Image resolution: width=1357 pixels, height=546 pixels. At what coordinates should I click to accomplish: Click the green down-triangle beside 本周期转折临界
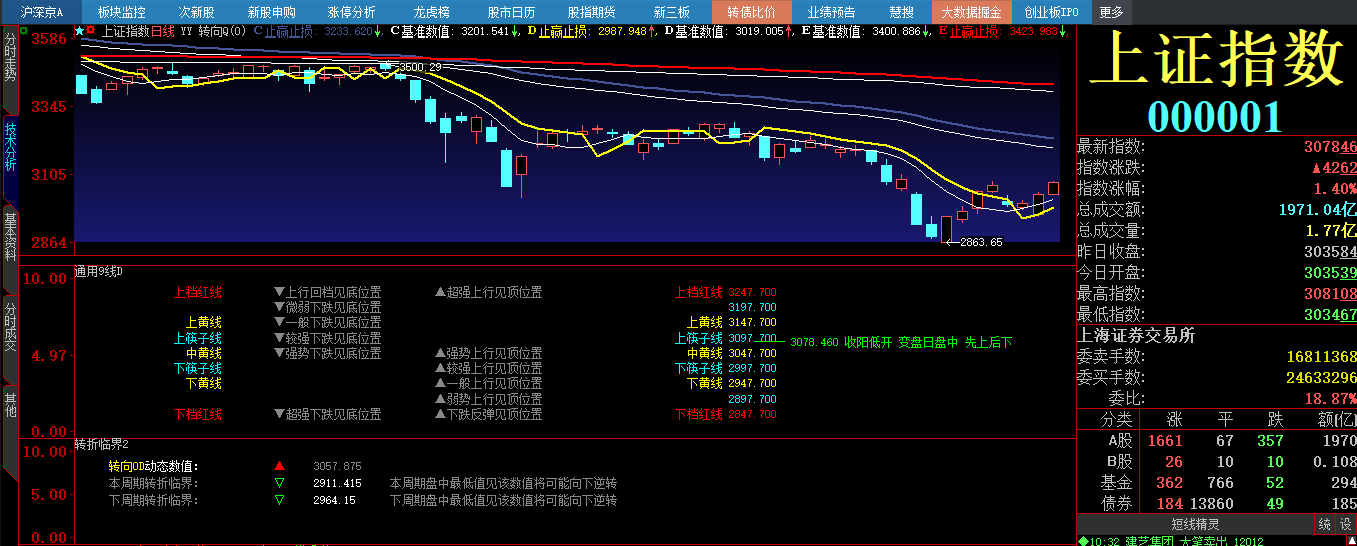[x=279, y=483]
